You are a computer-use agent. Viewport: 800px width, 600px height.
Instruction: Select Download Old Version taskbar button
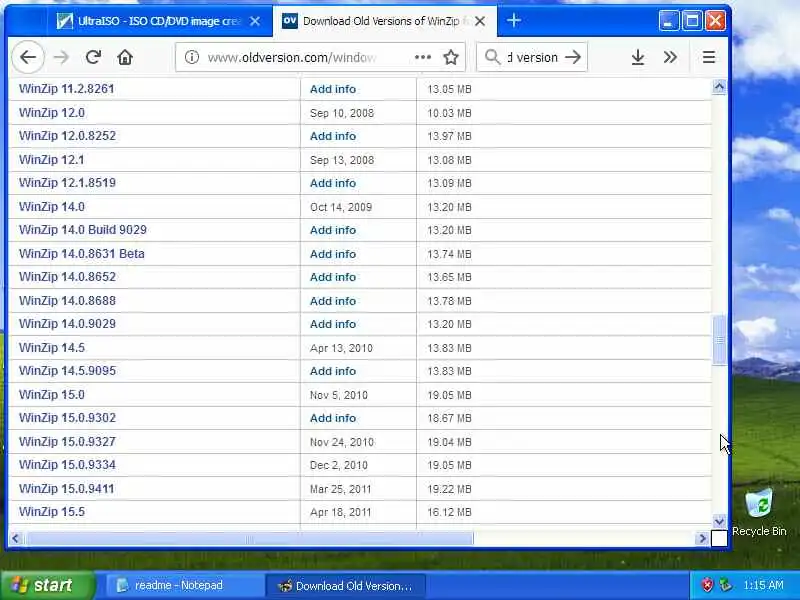coord(345,586)
